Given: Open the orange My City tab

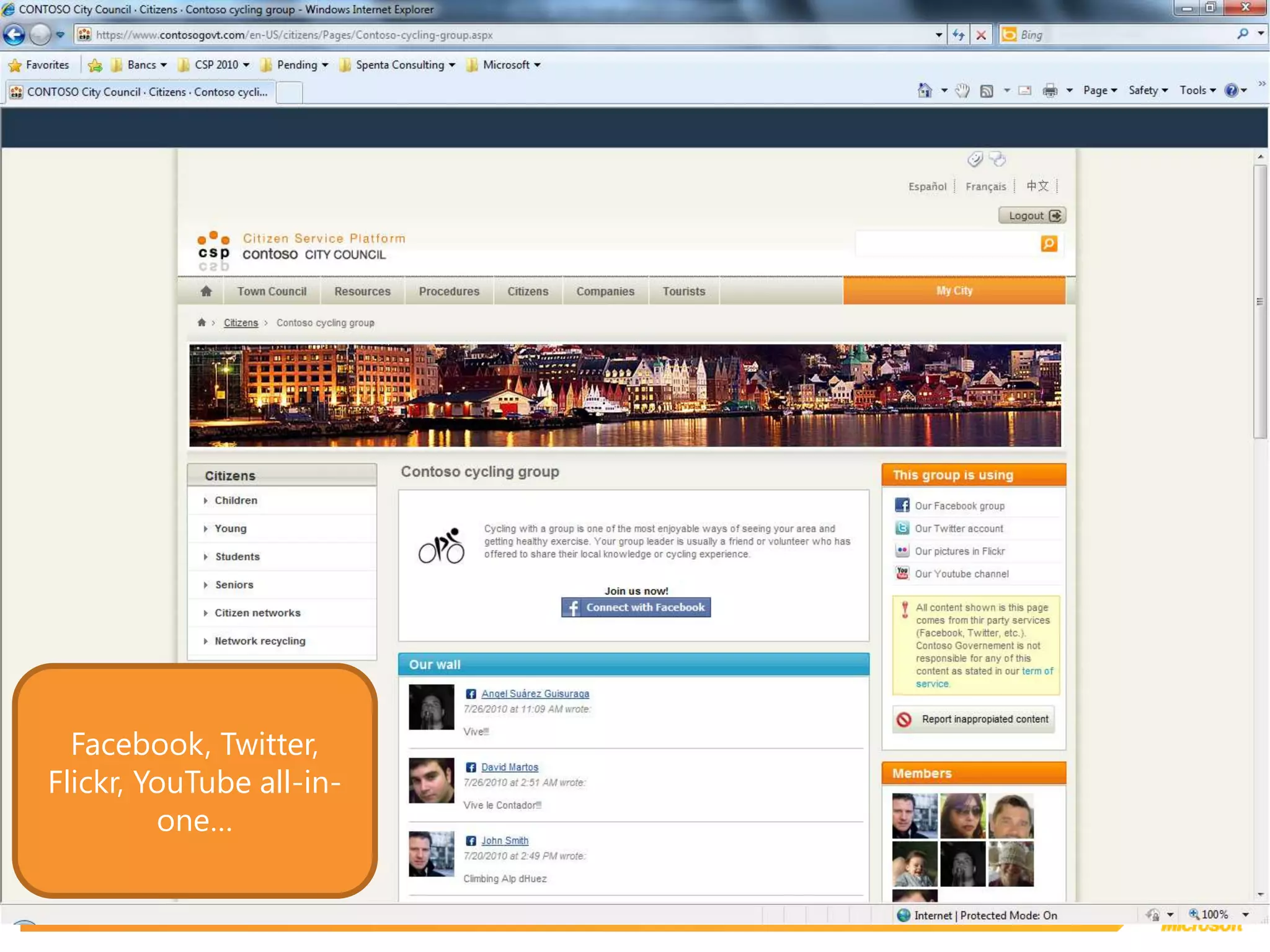Looking at the screenshot, I should (x=954, y=290).
